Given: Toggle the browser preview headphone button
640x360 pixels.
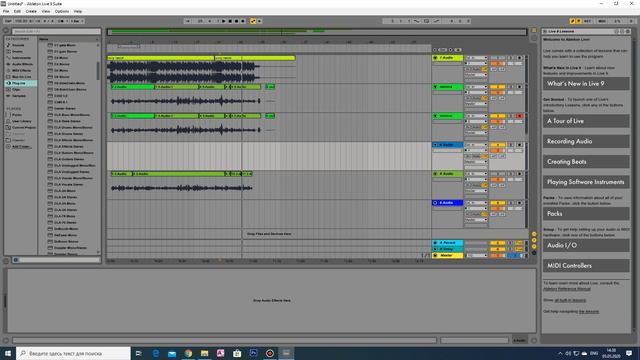Looking at the screenshot, I should tap(16, 260).
